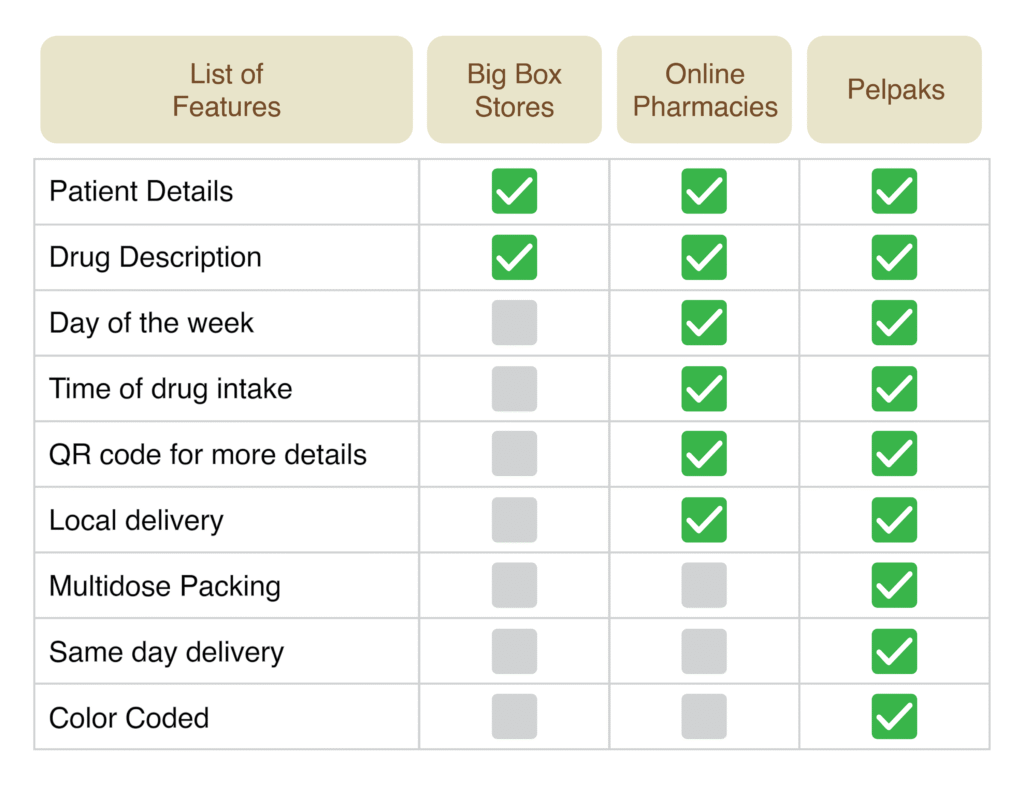The image size is (1024, 788).
Task: Click Big Box Stores Day of the week box
Action: (514, 323)
